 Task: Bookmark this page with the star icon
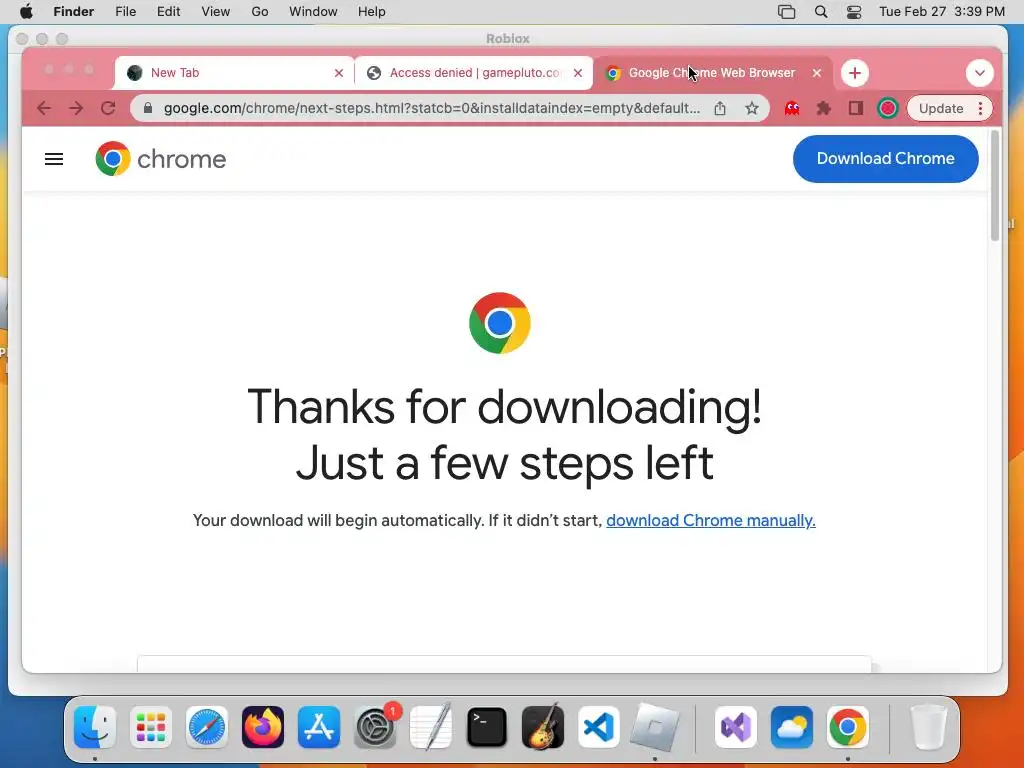[752, 108]
